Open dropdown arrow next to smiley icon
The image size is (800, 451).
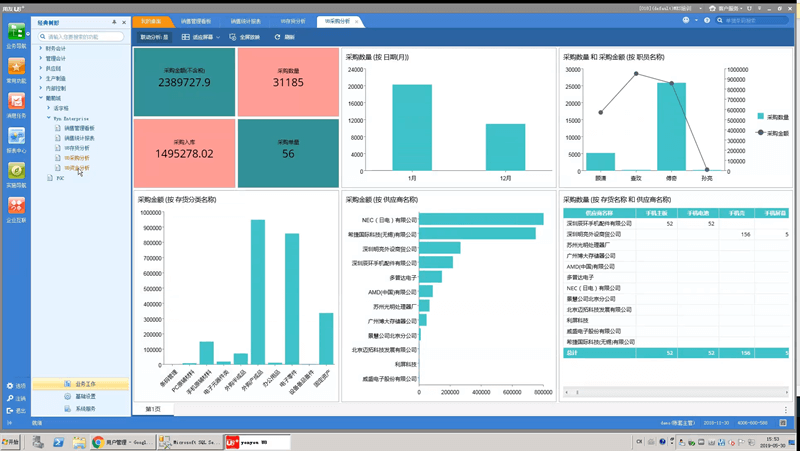[x=696, y=20]
